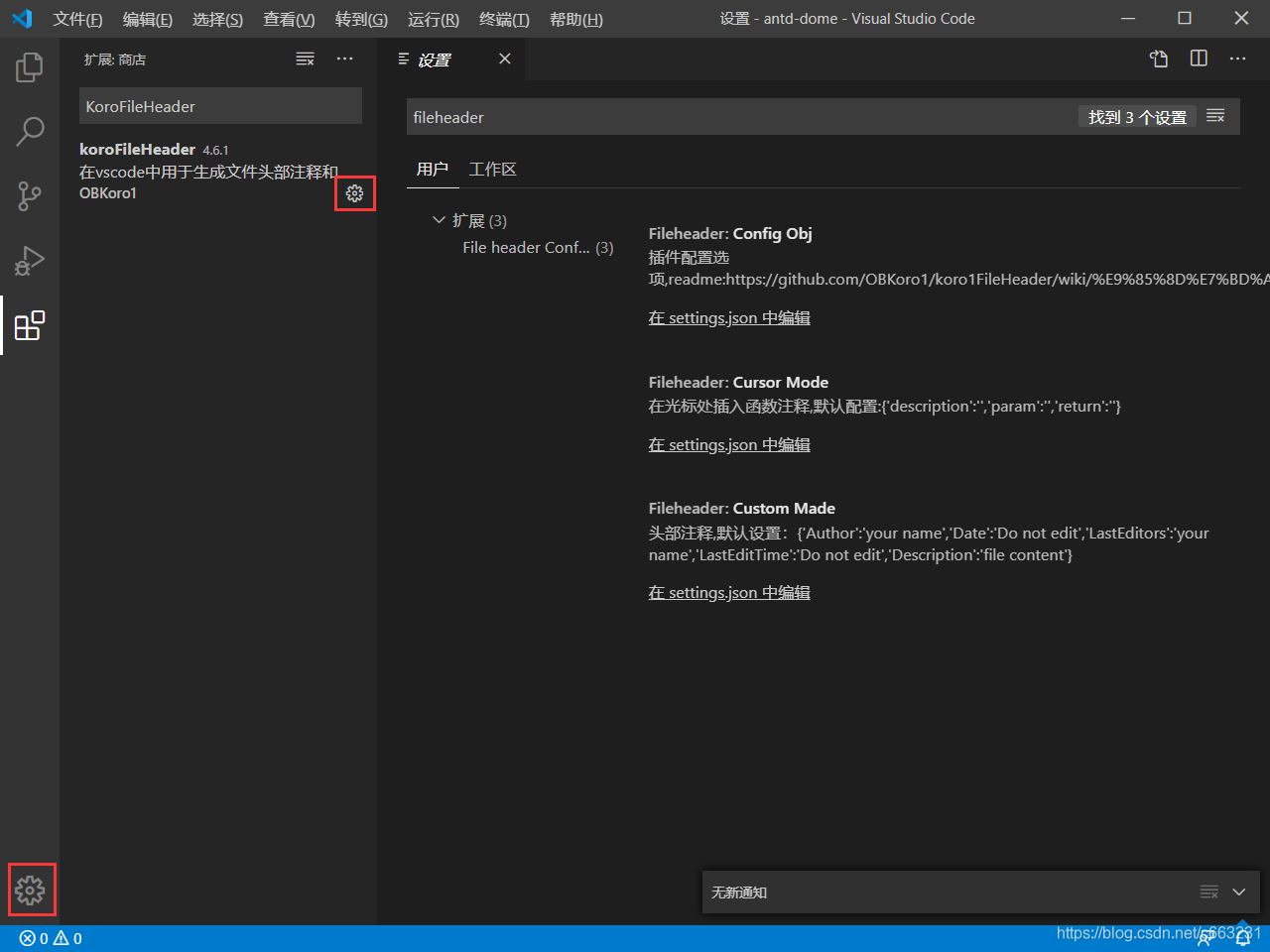The height and width of the screenshot is (952, 1270).
Task: Select the Search icon in Activity Bar
Action: pos(29,131)
